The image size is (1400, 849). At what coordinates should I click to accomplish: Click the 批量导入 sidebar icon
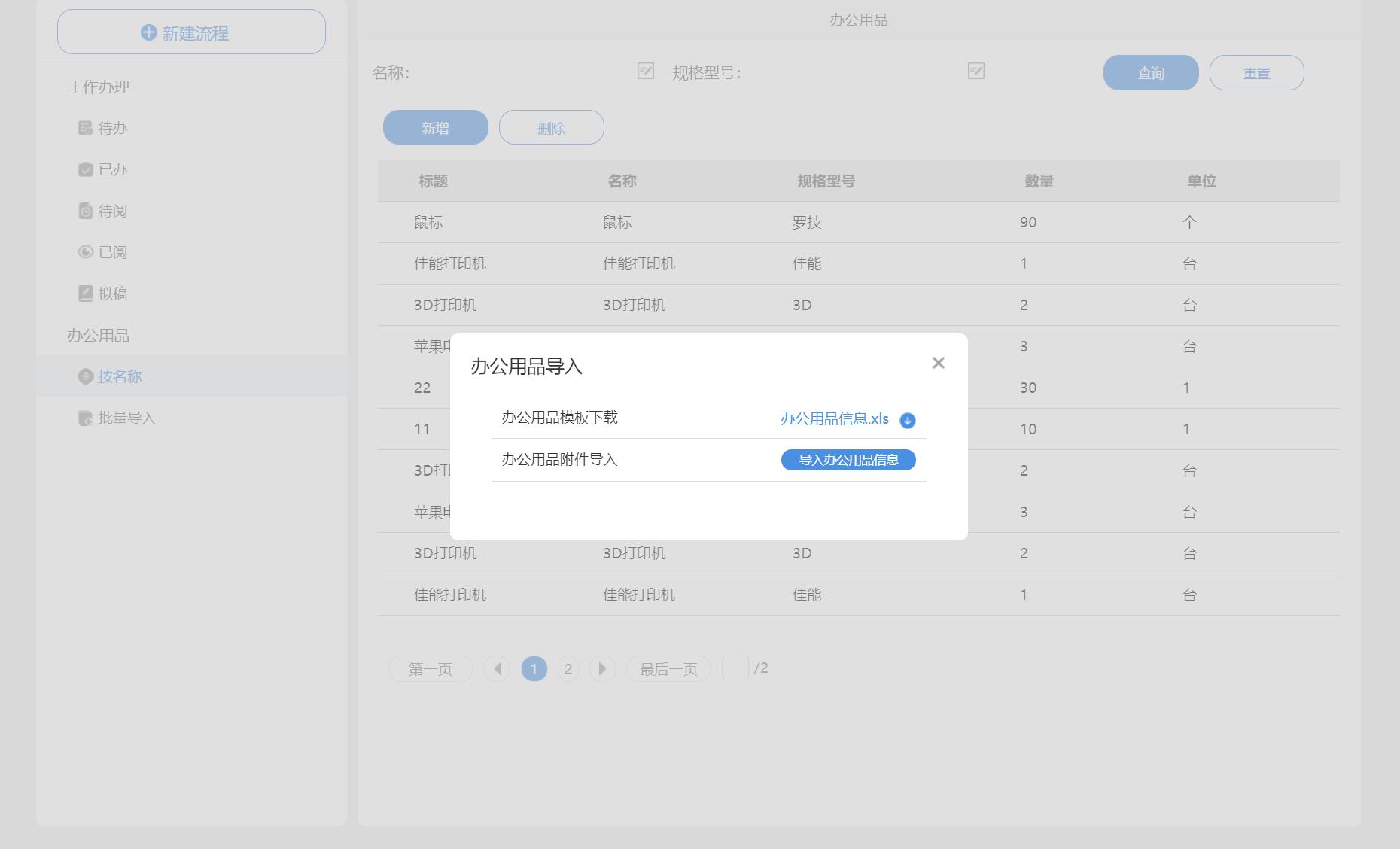(85, 418)
